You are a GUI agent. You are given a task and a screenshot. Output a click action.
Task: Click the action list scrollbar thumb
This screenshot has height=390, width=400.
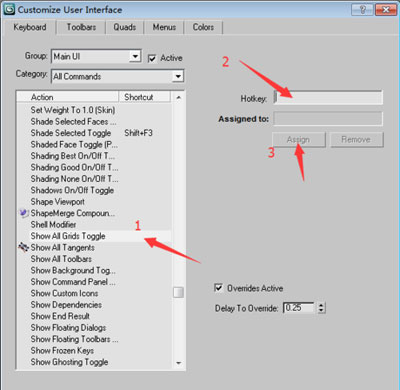click(179, 292)
